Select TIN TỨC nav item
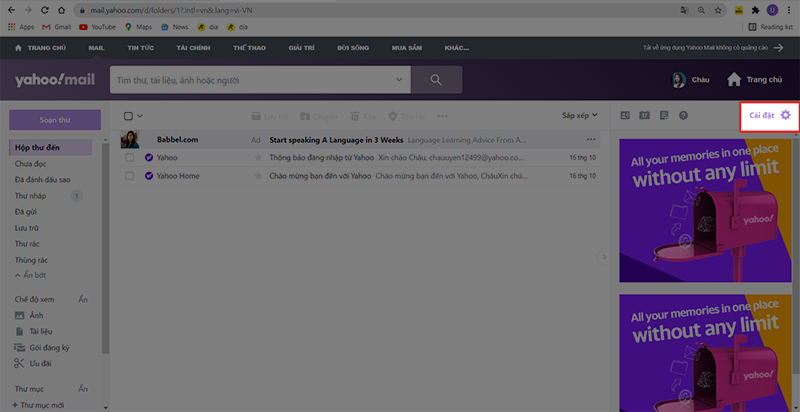The image size is (800, 412). 140,48
